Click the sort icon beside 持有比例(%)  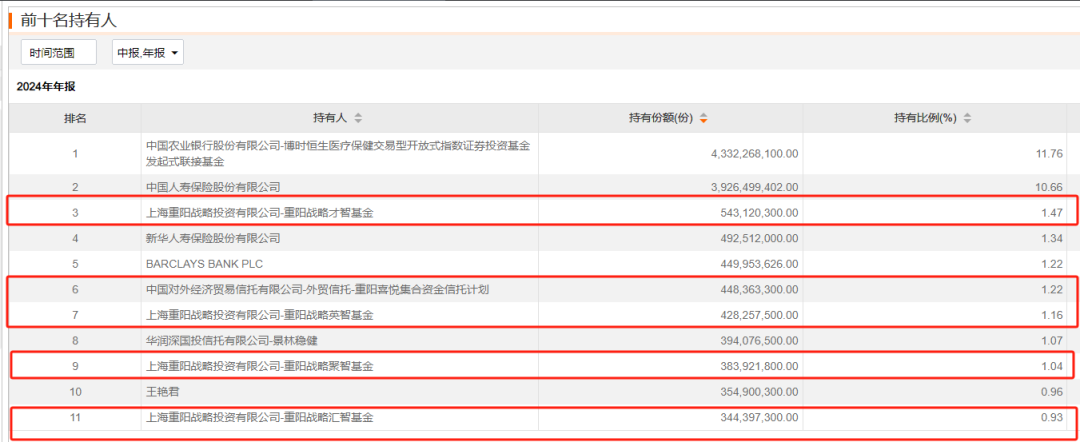click(x=967, y=118)
